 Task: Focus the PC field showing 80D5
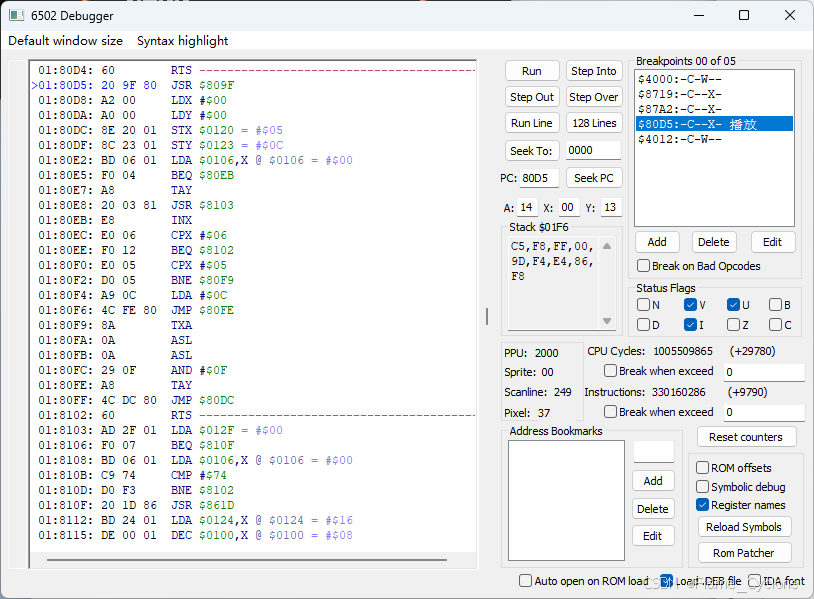coord(539,178)
